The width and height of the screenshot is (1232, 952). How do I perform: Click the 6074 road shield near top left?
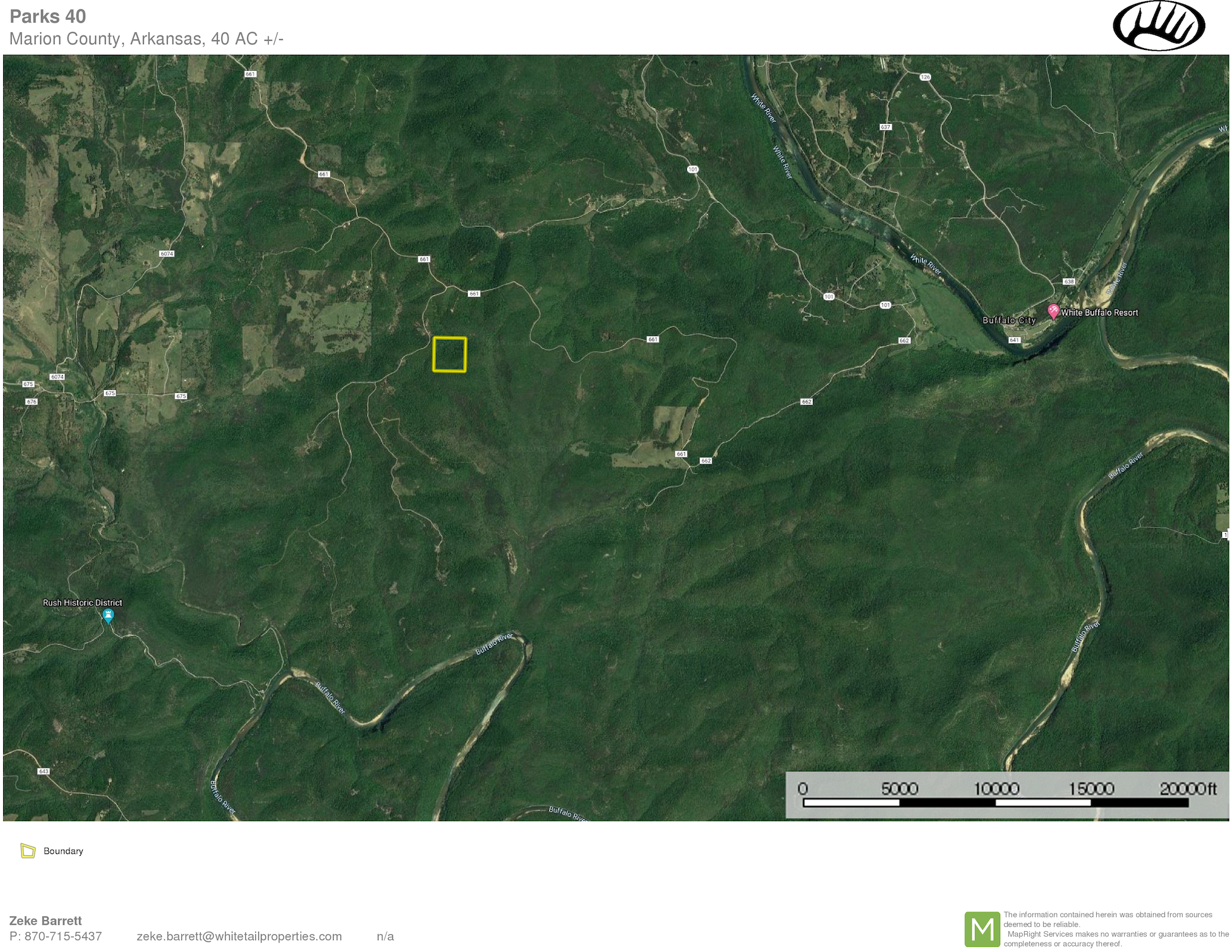click(167, 254)
